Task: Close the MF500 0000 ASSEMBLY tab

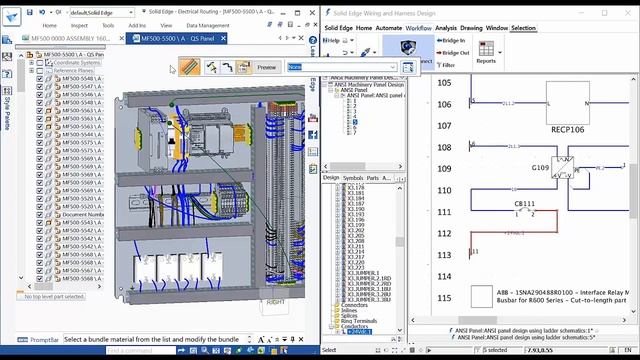Action: pyautogui.click(x=122, y=38)
